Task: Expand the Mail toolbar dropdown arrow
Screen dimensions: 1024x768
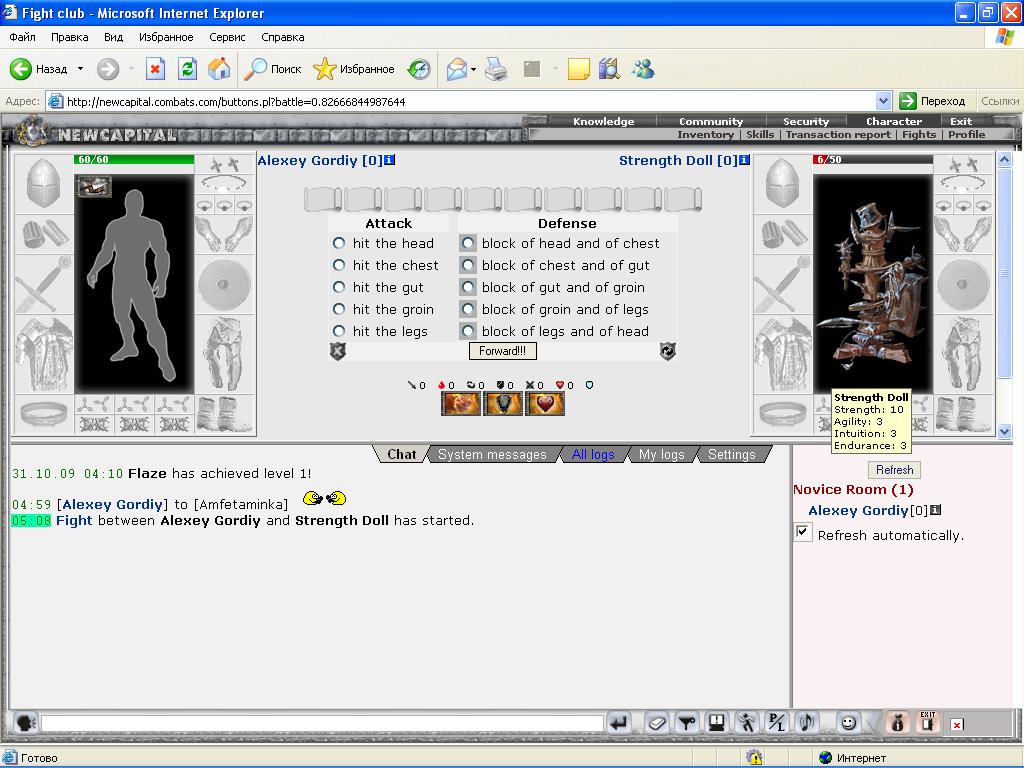Action: (473, 69)
